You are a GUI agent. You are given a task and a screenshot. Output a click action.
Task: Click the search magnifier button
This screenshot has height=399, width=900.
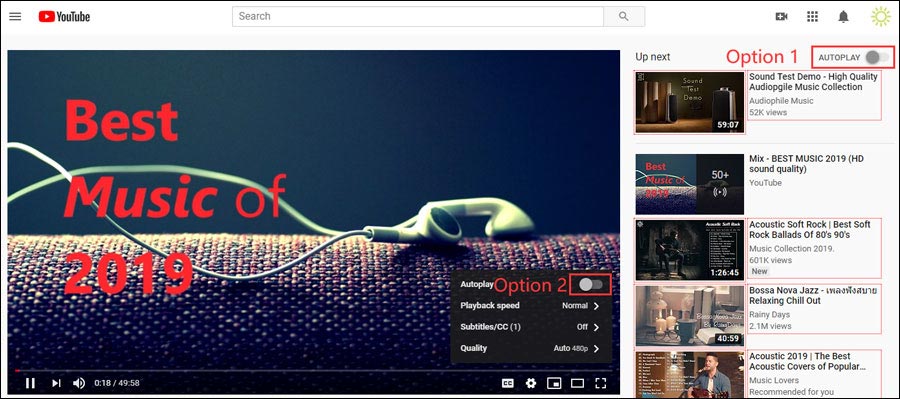tap(624, 17)
